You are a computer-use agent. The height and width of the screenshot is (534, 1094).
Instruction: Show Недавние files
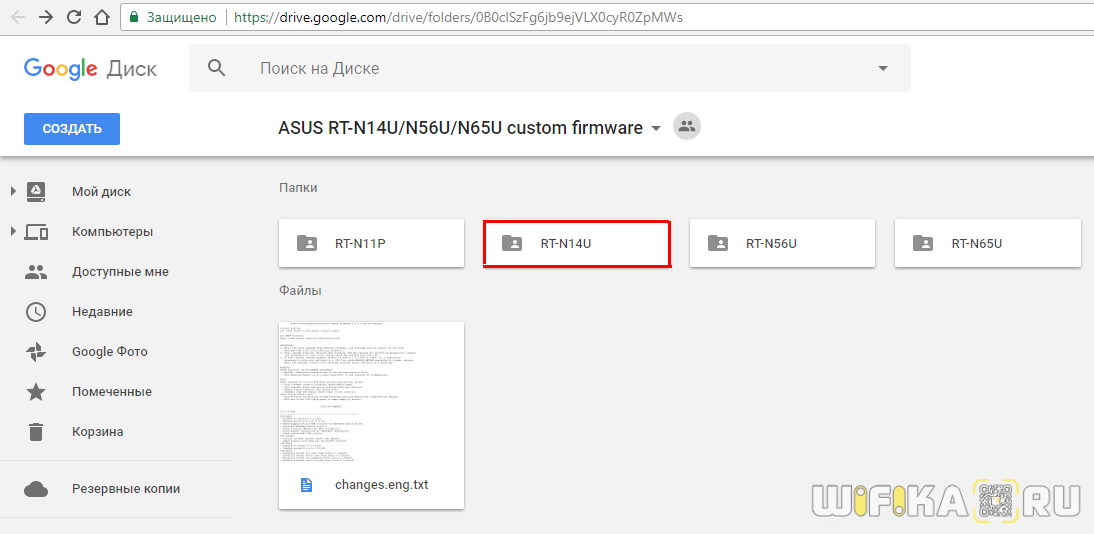tap(102, 311)
